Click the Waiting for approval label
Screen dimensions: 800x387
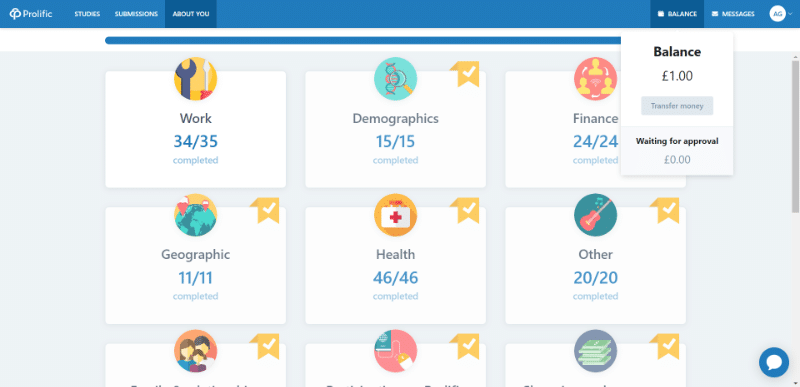click(677, 141)
